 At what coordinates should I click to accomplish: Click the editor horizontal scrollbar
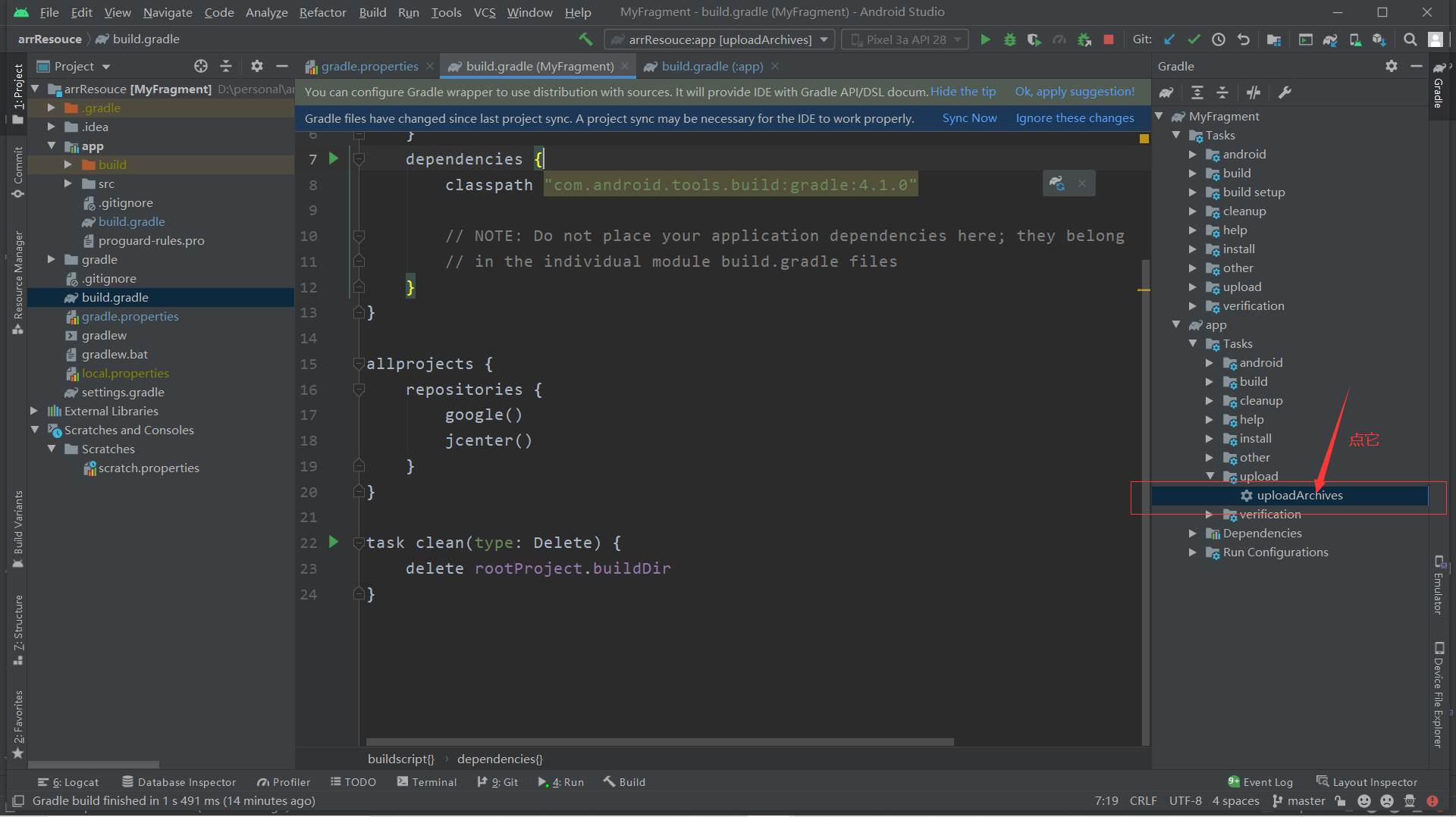pyautogui.click(x=660, y=742)
